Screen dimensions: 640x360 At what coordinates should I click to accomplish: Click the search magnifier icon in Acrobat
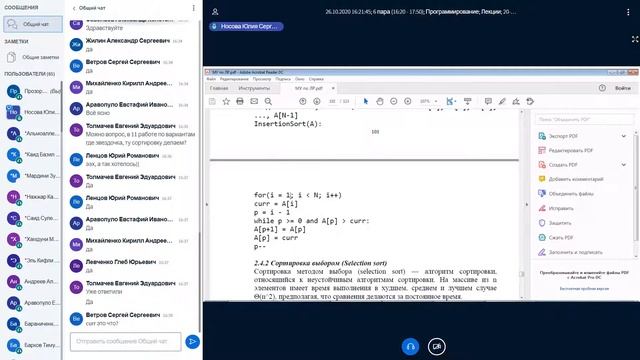click(x=268, y=102)
